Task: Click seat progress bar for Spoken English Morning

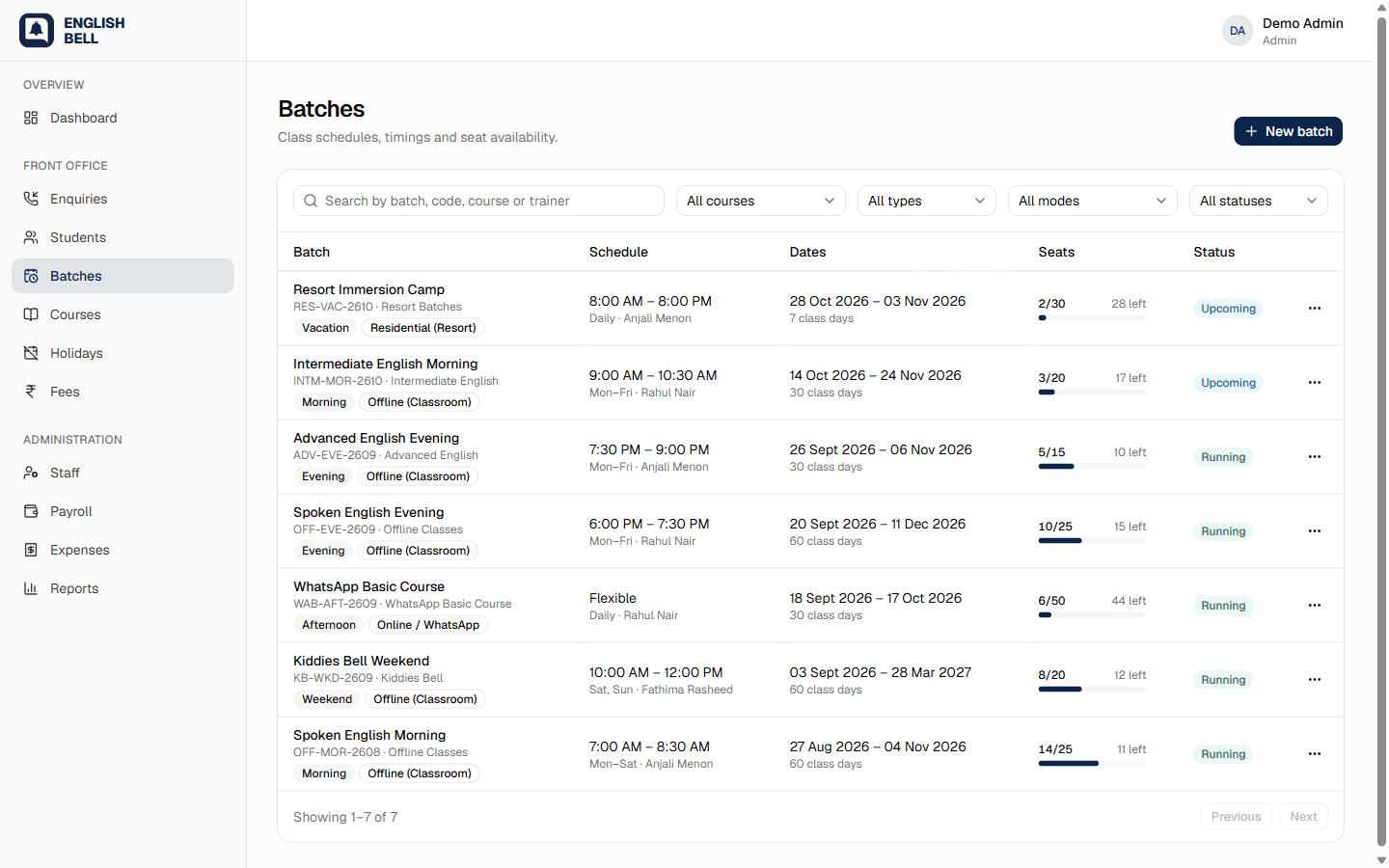Action: [1093, 764]
